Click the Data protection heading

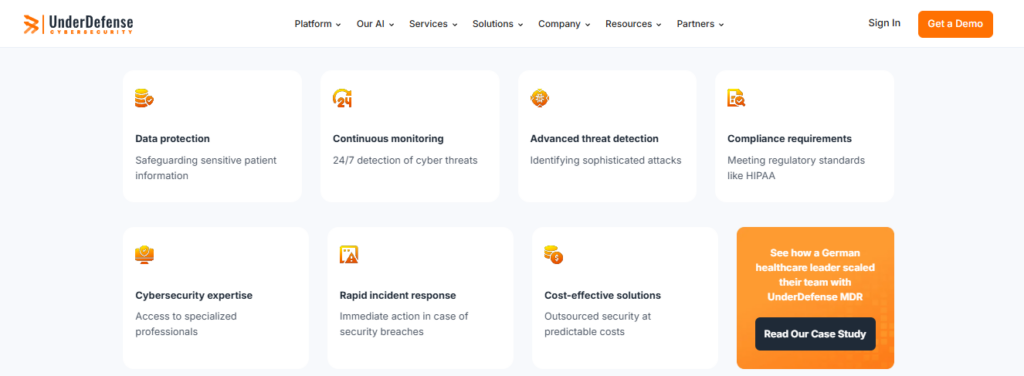point(172,139)
